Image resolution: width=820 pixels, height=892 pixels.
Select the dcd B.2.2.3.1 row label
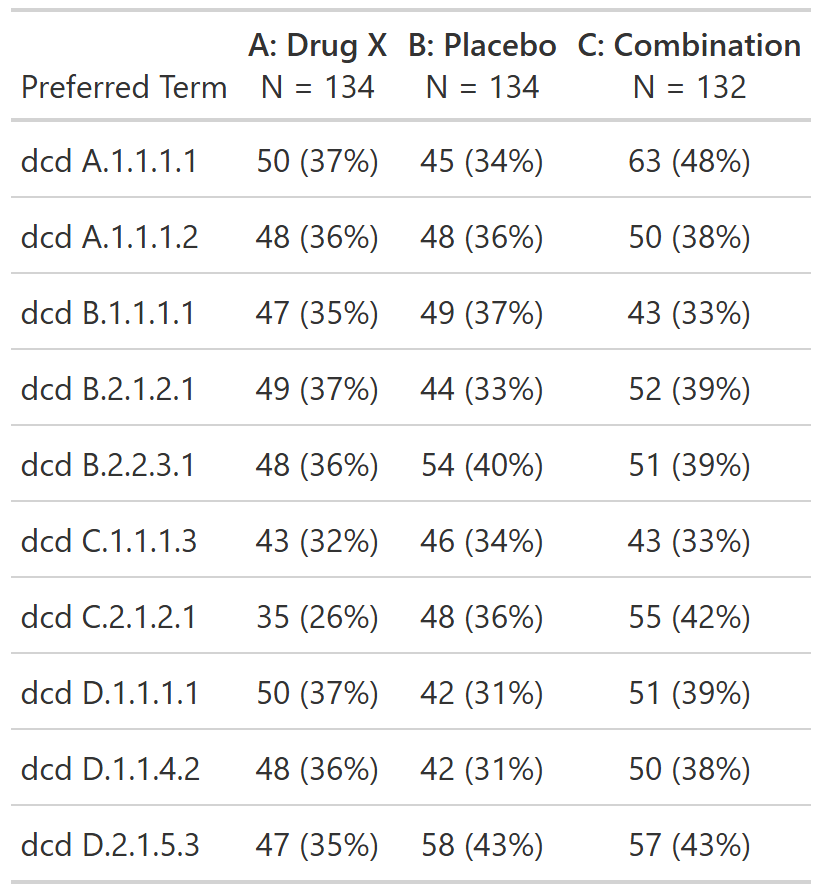pyautogui.click(x=108, y=465)
